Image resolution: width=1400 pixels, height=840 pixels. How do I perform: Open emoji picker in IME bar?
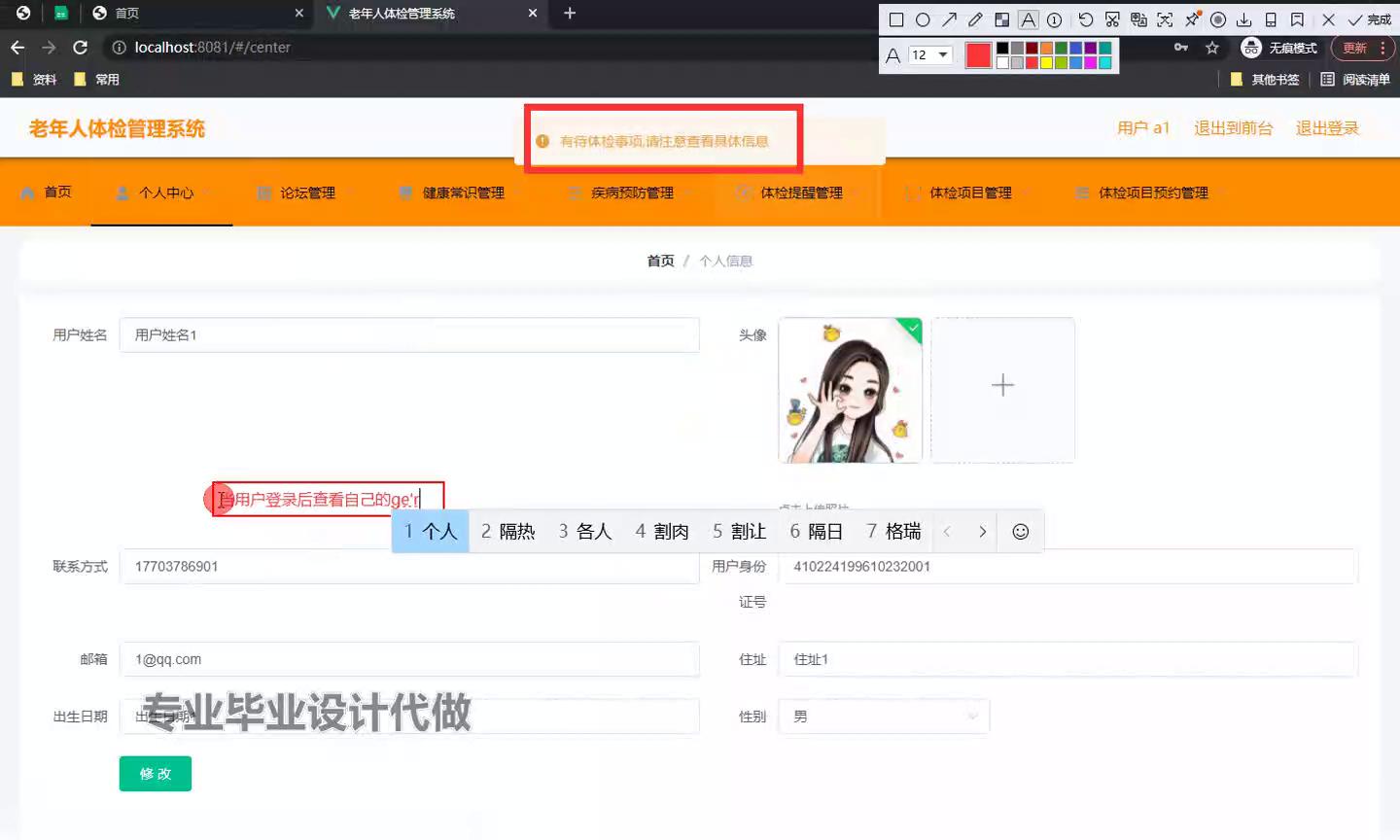[1020, 532]
